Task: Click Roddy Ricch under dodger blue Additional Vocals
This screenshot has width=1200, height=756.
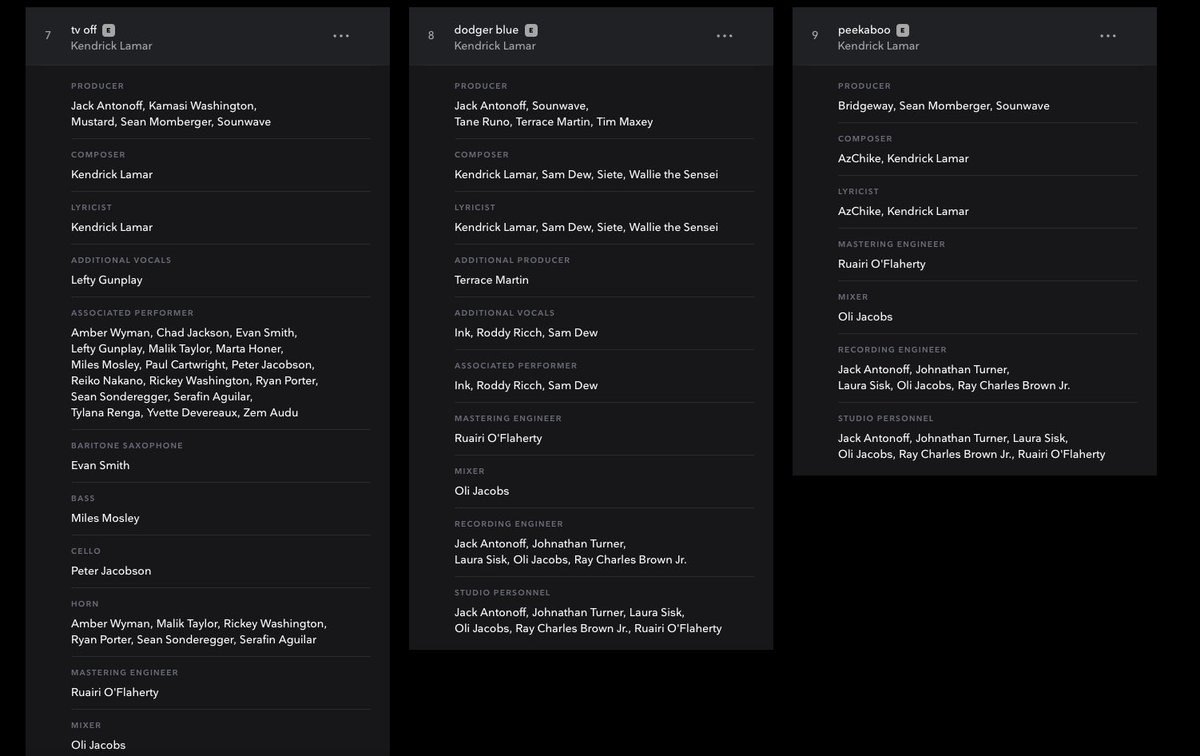Action: click(x=509, y=334)
